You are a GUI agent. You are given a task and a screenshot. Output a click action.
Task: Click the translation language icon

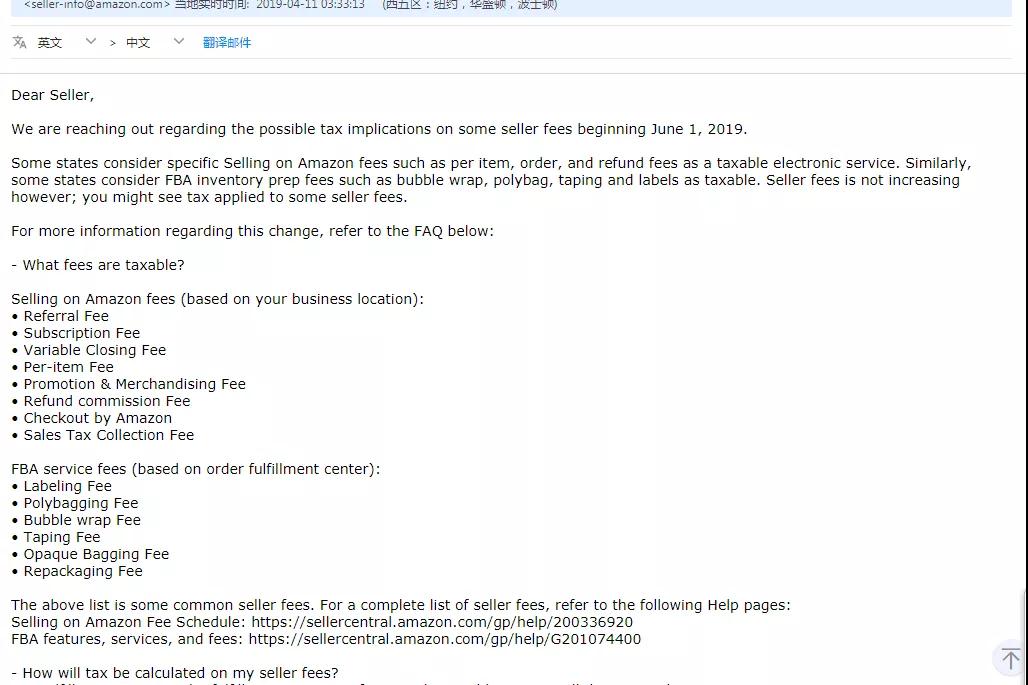point(19,43)
